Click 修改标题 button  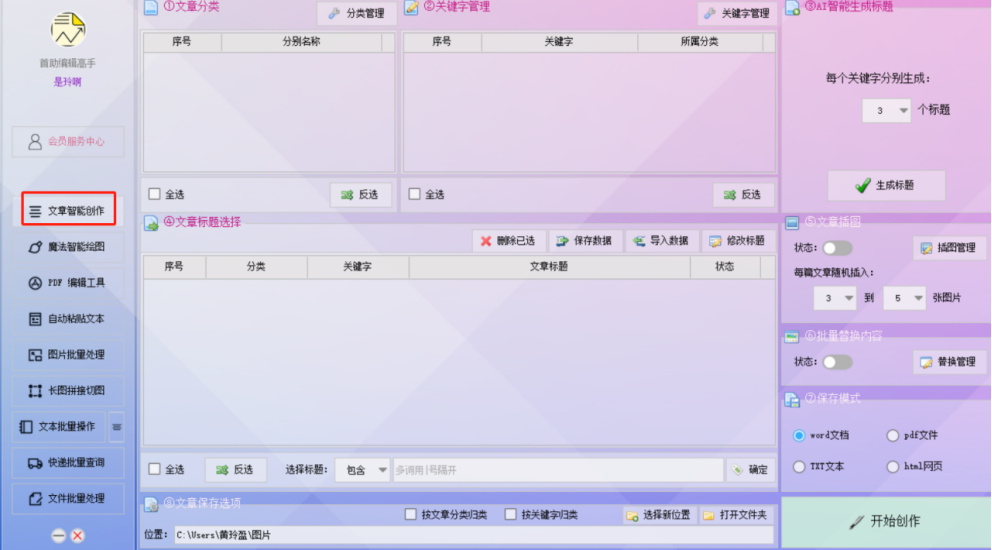pyautogui.click(x=738, y=241)
